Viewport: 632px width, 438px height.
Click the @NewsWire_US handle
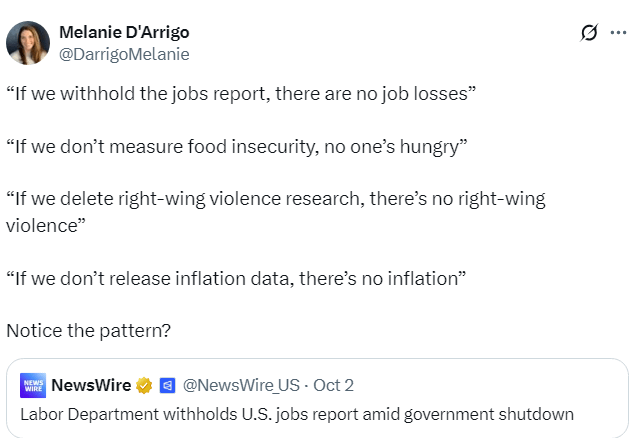point(243,385)
